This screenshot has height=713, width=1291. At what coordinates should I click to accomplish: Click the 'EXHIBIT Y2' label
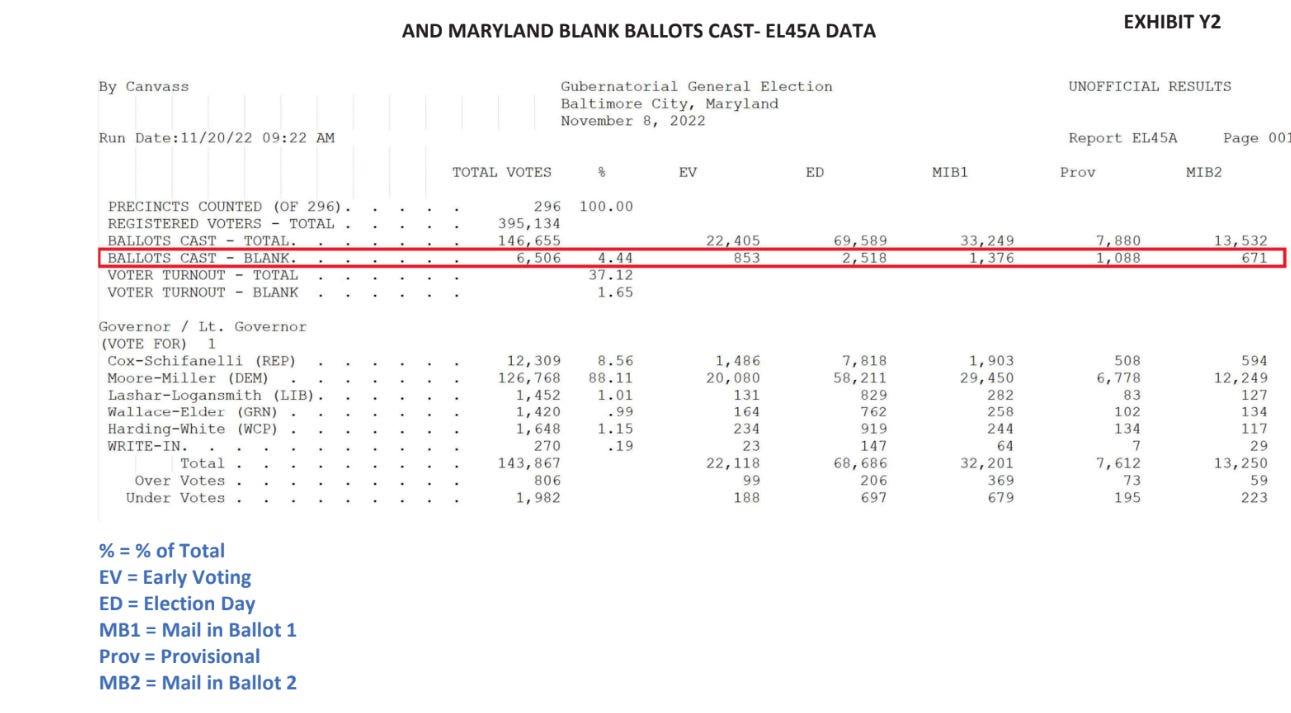pos(1172,21)
